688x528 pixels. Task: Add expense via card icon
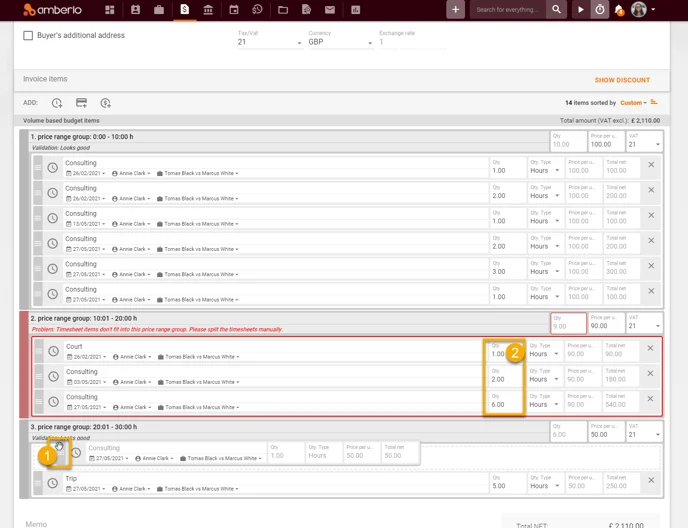[81, 103]
